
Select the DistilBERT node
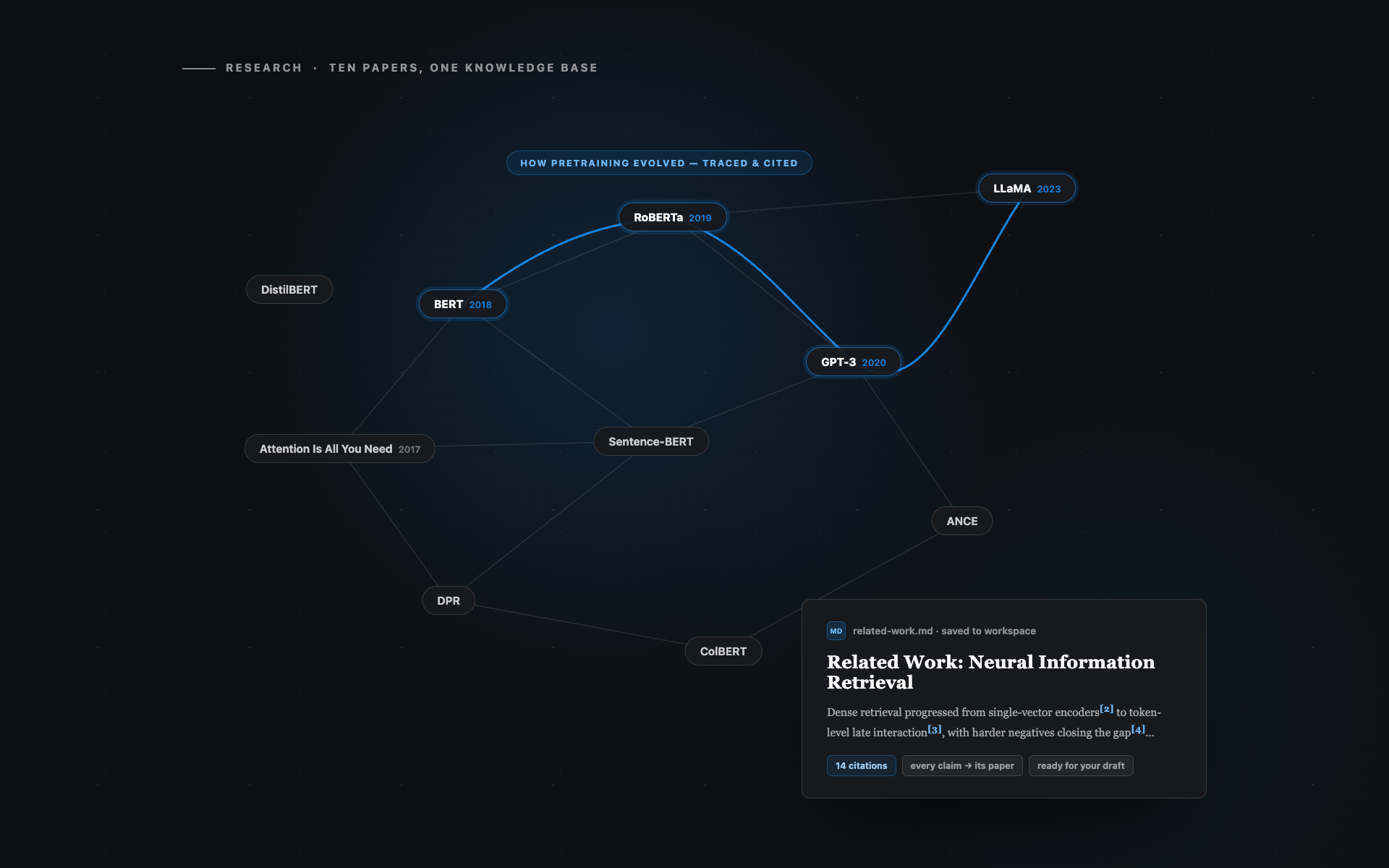[289, 289]
